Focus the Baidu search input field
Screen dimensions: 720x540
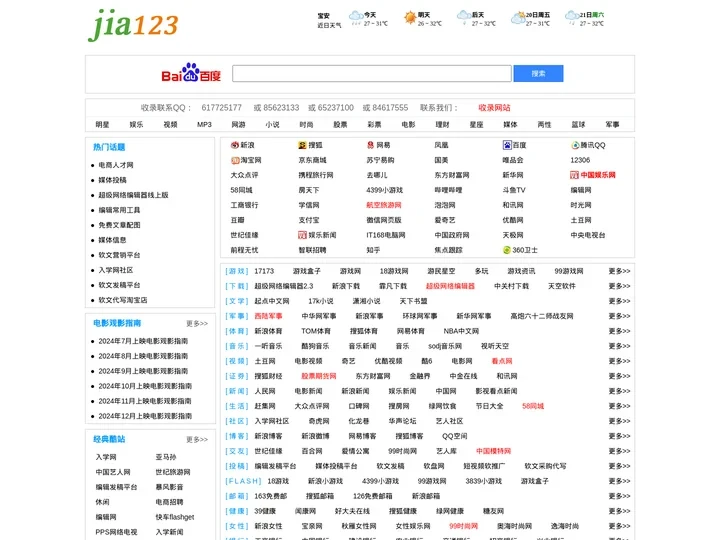pyautogui.click(x=371, y=73)
